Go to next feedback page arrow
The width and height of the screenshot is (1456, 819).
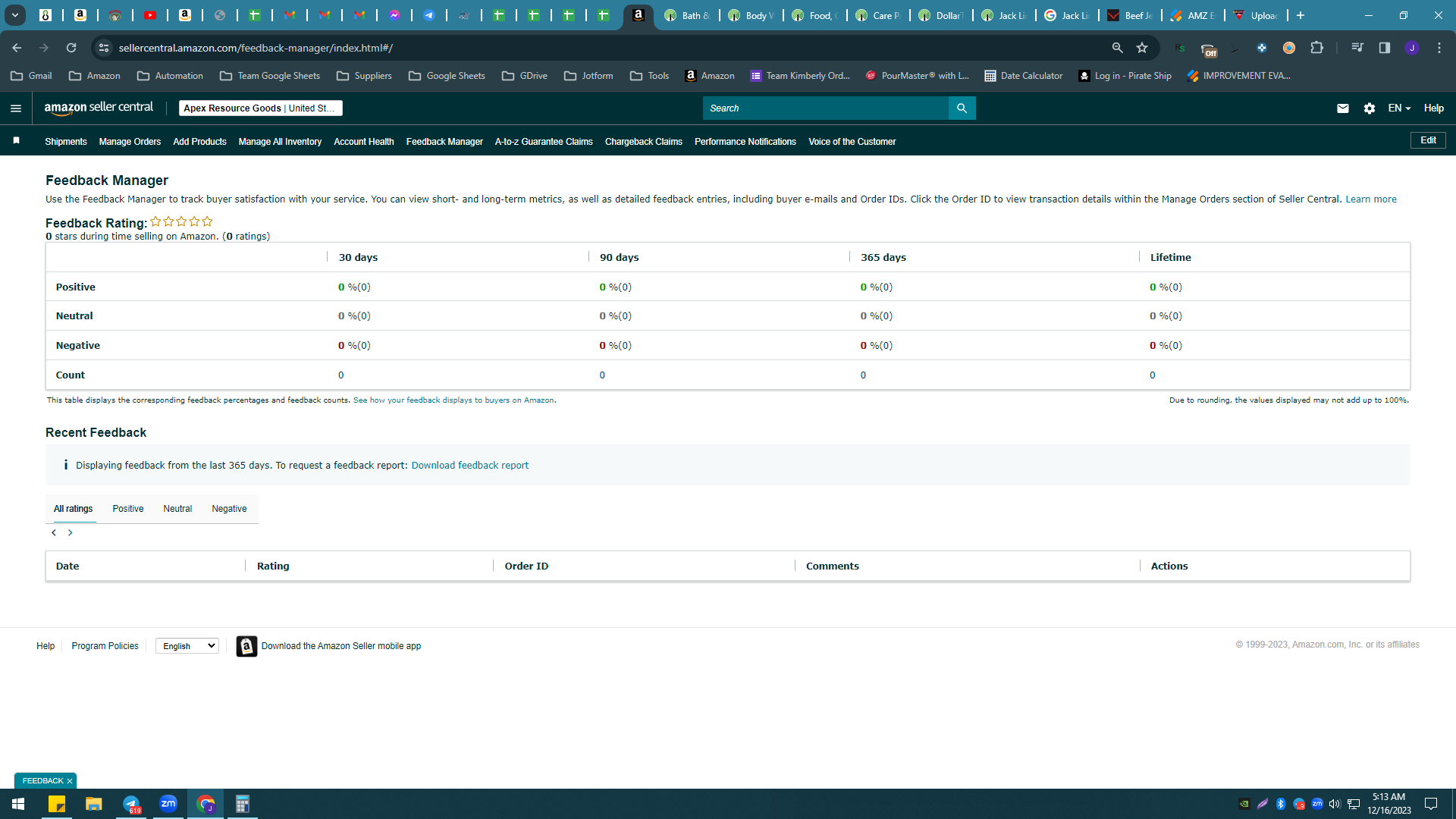coord(71,533)
